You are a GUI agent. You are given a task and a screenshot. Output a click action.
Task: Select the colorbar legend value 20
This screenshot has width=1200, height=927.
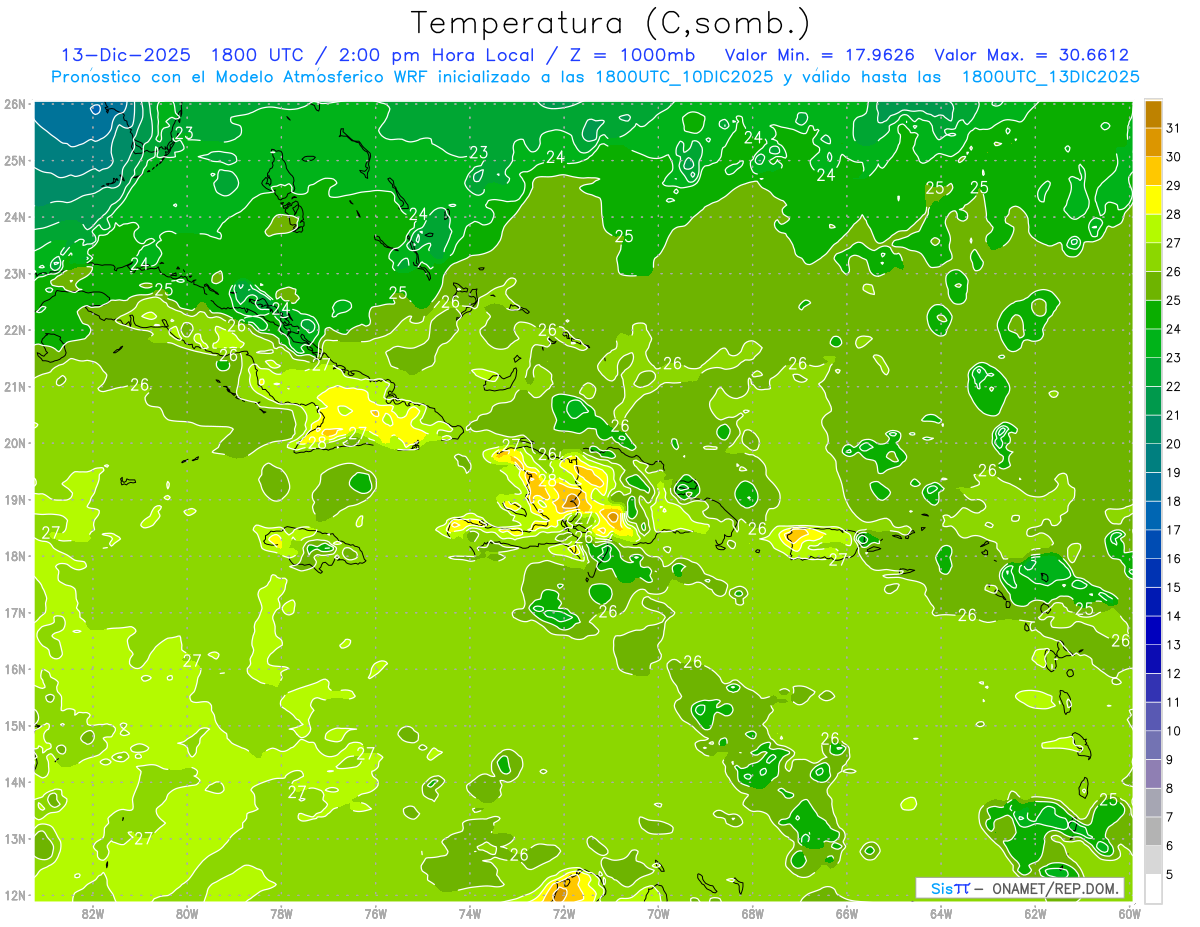[1174, 444]
